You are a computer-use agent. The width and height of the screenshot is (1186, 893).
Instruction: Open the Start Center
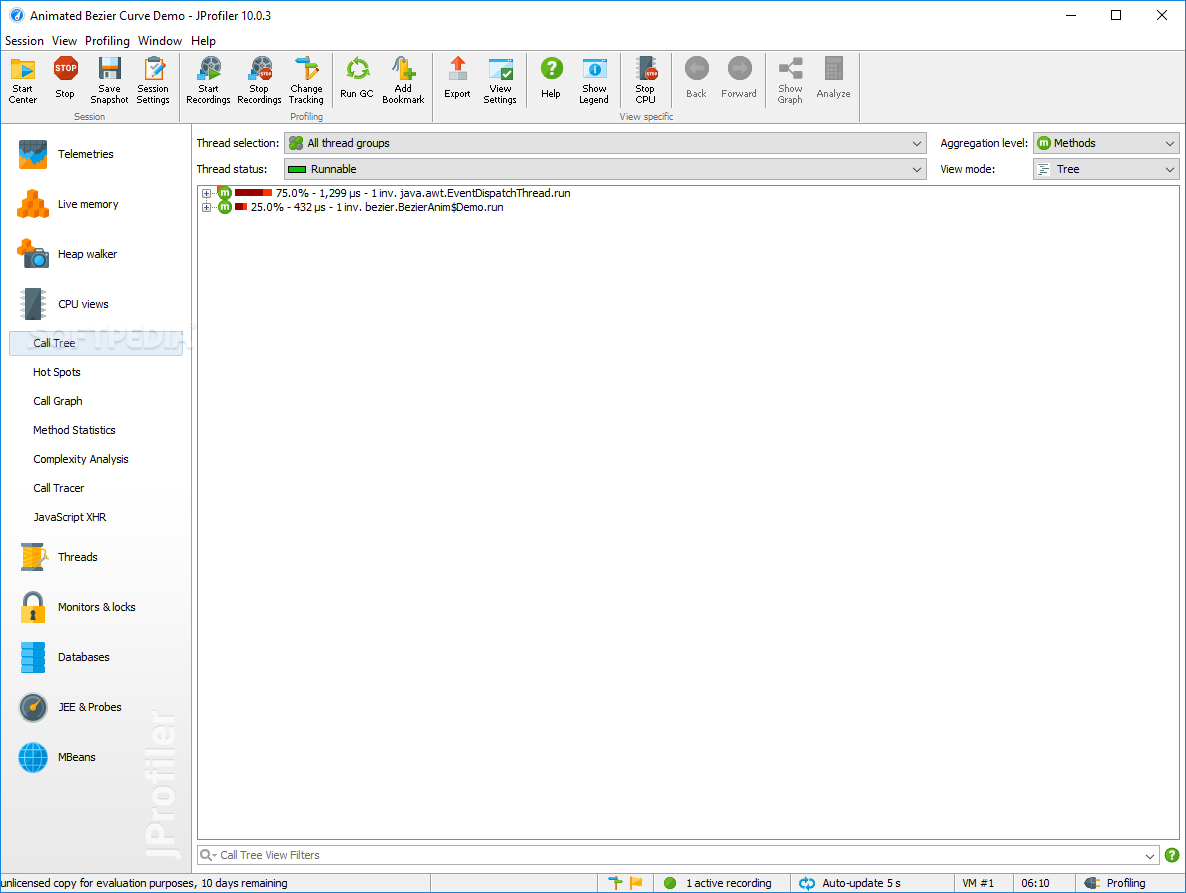point(23,80)
